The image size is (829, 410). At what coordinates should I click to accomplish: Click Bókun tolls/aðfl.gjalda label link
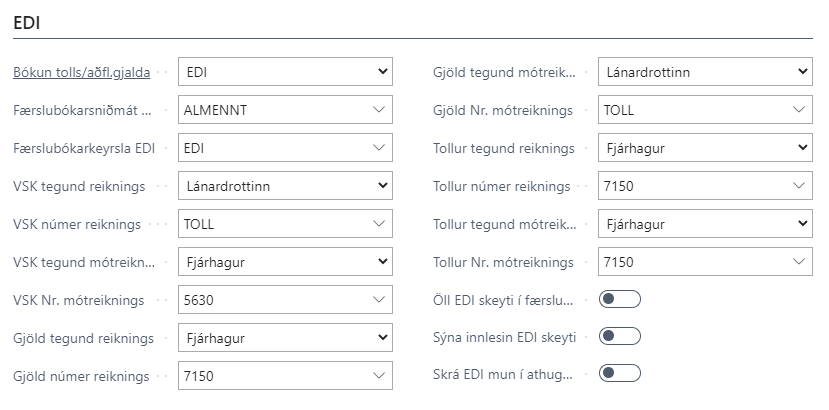pos(81,72)
